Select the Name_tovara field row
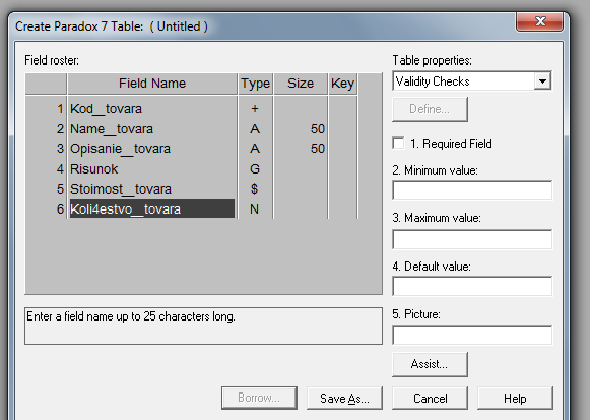The image size is (590, 420). coord(191,129)
